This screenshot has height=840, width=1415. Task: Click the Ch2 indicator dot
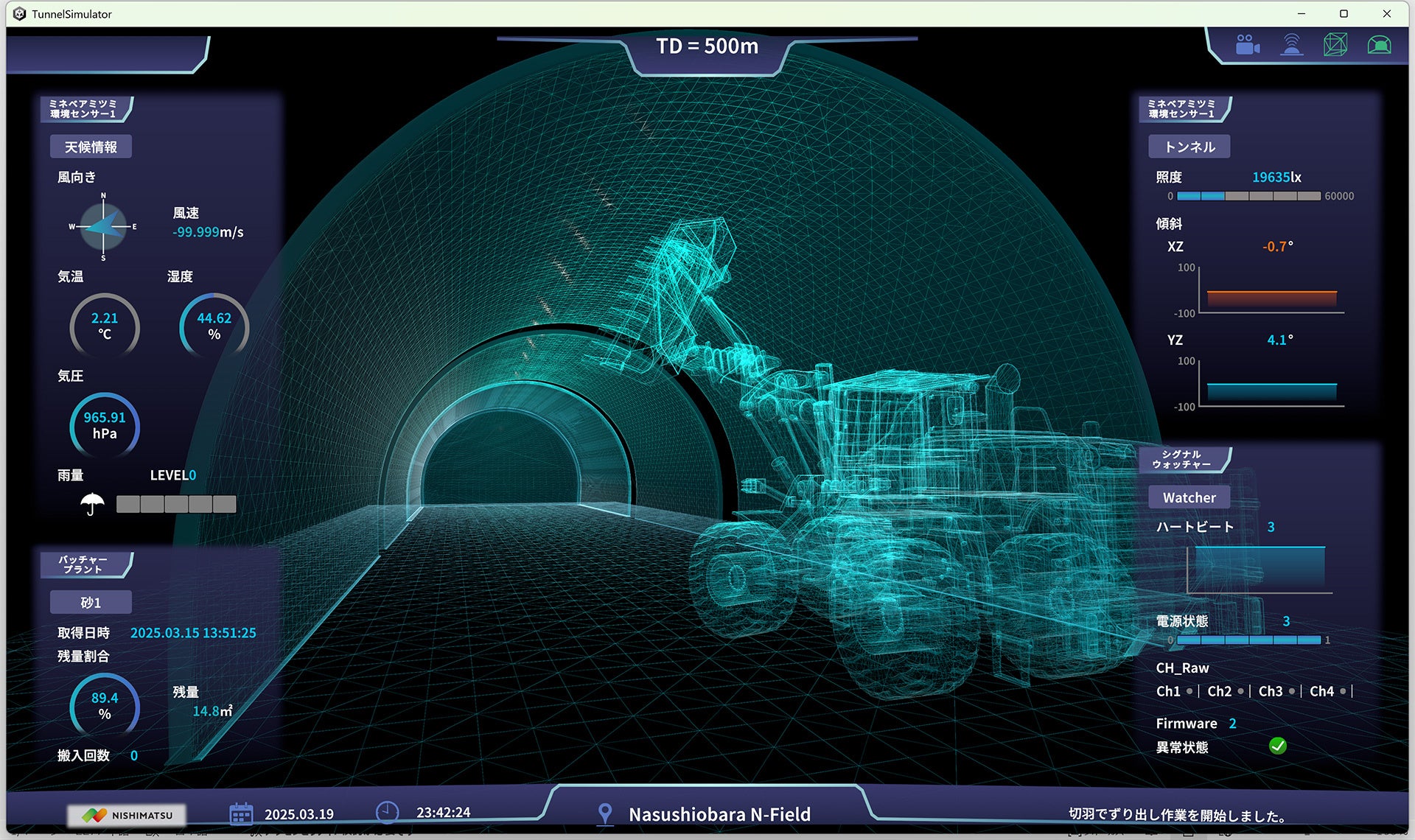click(x=1240, y=691)
